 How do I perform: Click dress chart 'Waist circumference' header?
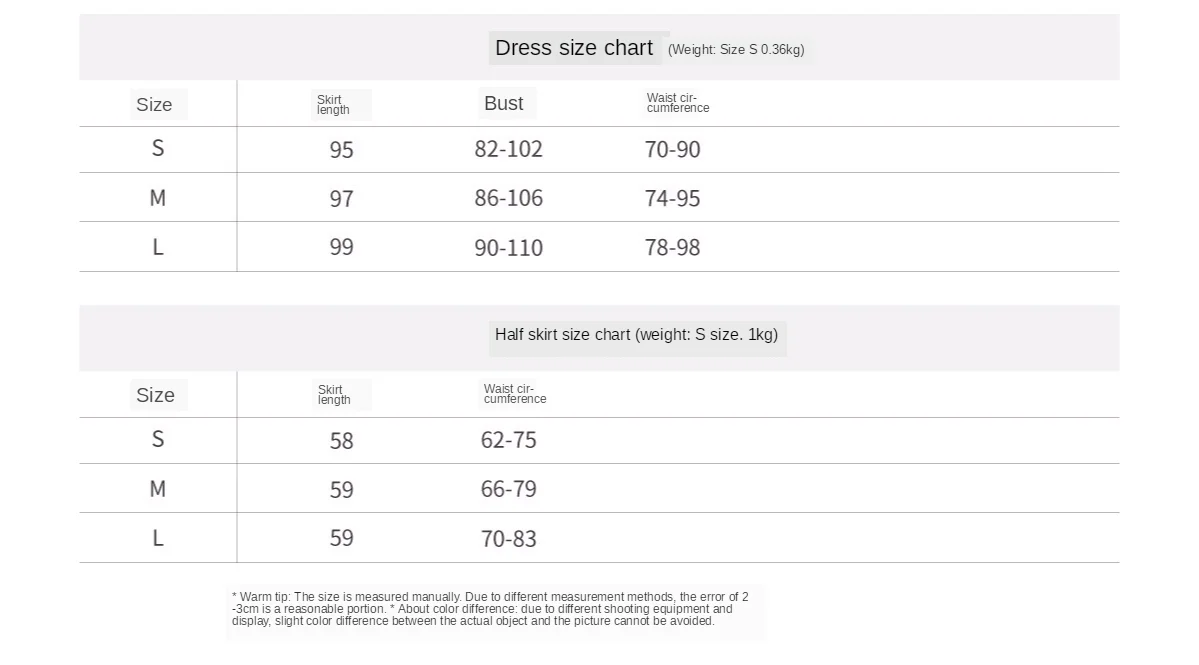pyautogui.click(x=677, y=102)
